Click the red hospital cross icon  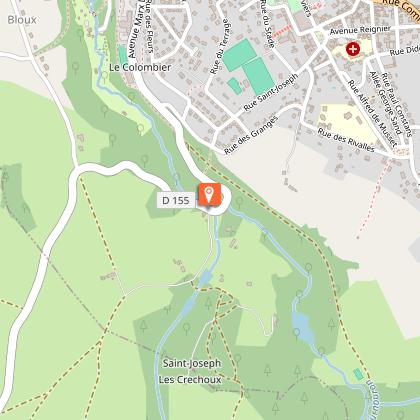pyautogui.click(x=353, y=49)
